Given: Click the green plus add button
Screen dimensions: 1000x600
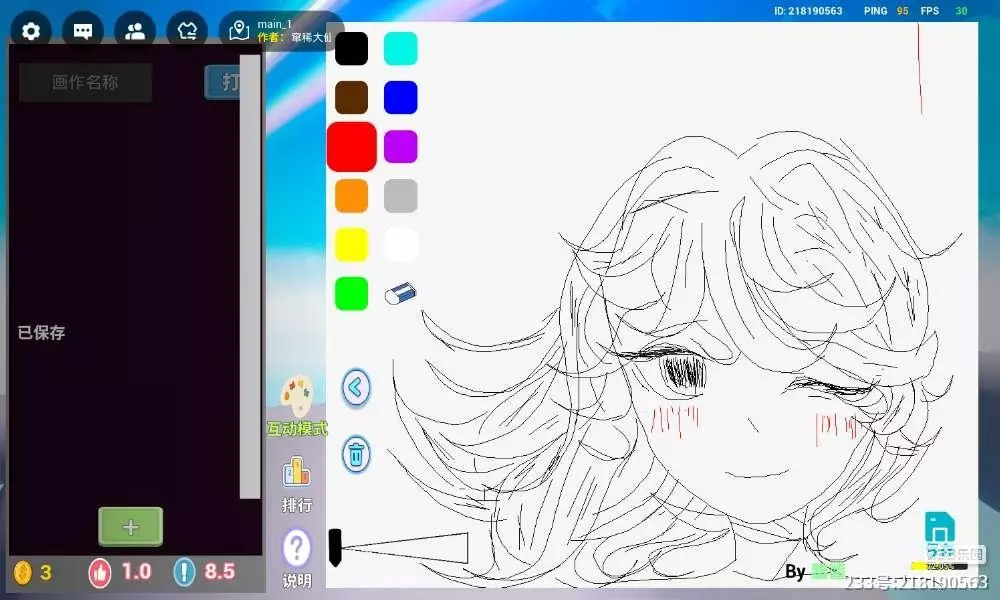Looking at the screenshot, I should click(x=131, y=527).
